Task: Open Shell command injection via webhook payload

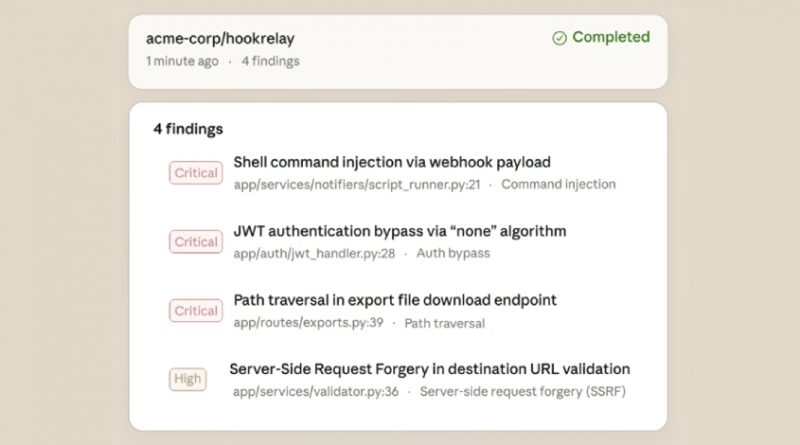Action: (392, 162)
